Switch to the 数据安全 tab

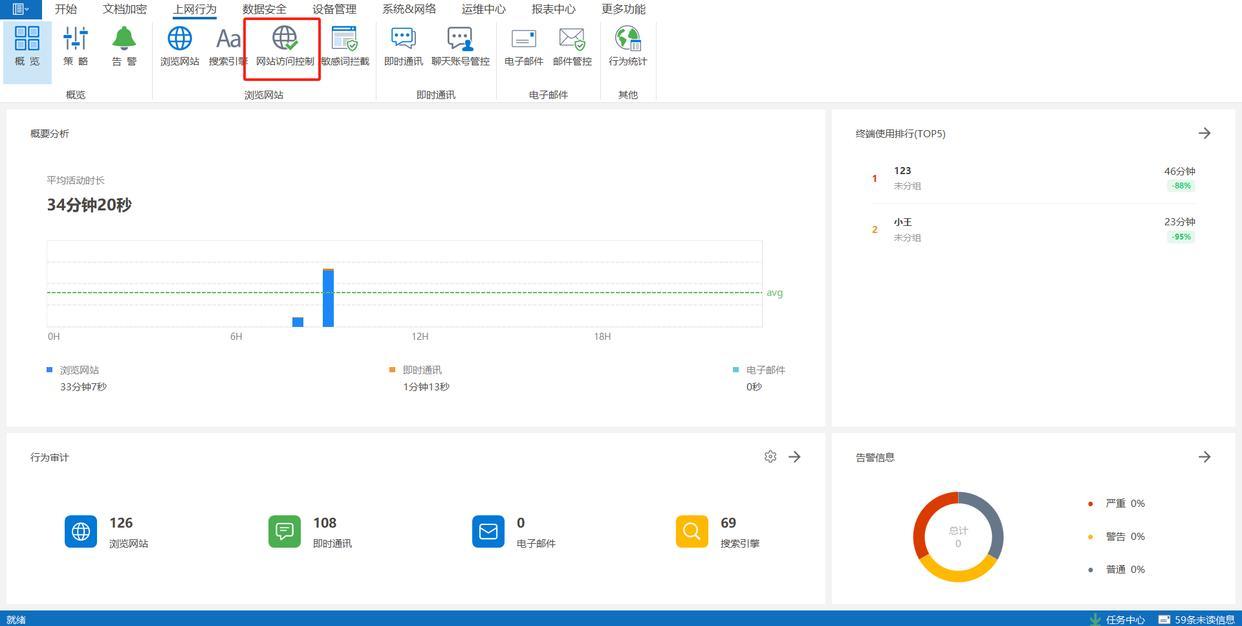(x=264, y=9)
